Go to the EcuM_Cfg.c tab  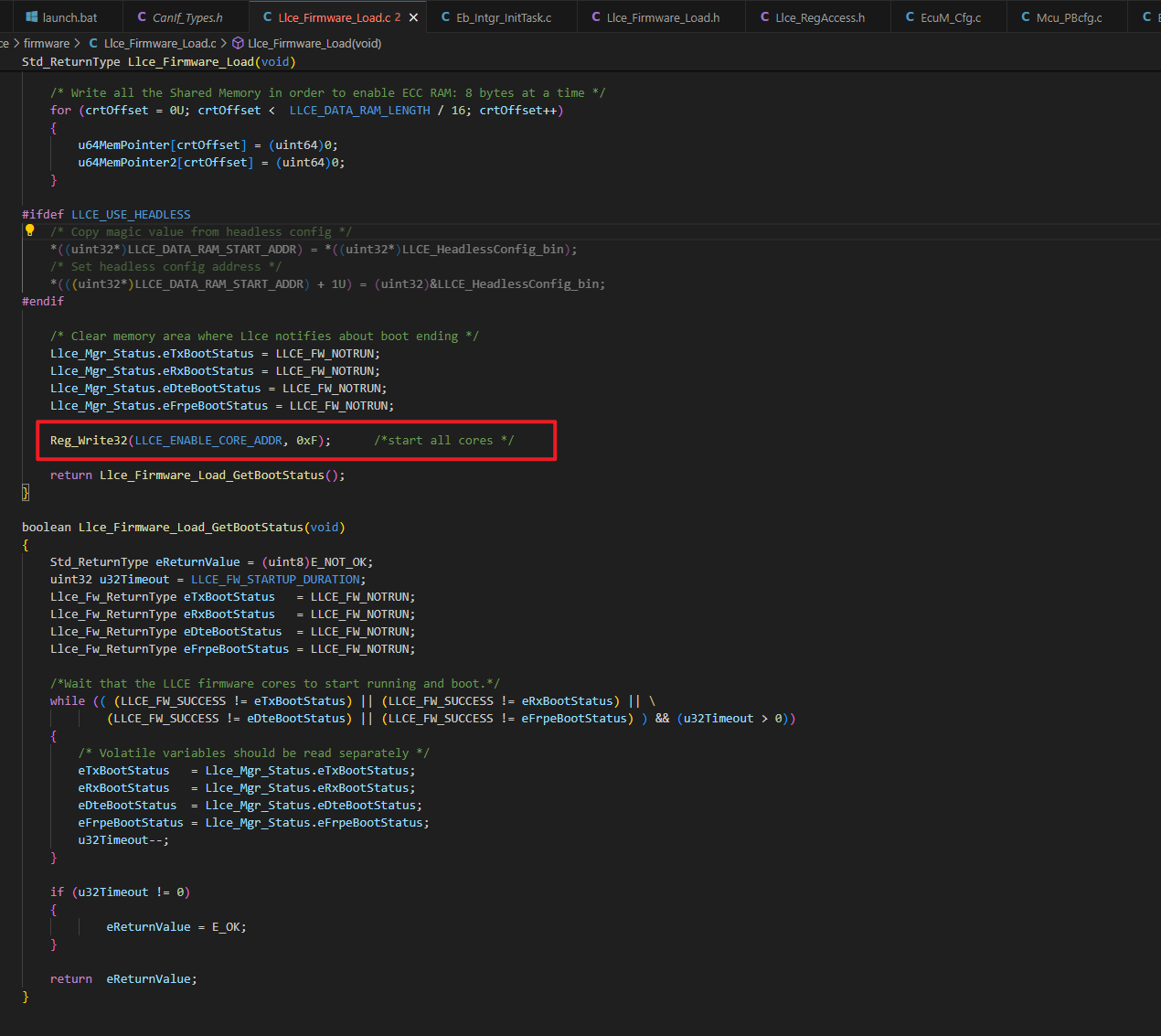951,17
